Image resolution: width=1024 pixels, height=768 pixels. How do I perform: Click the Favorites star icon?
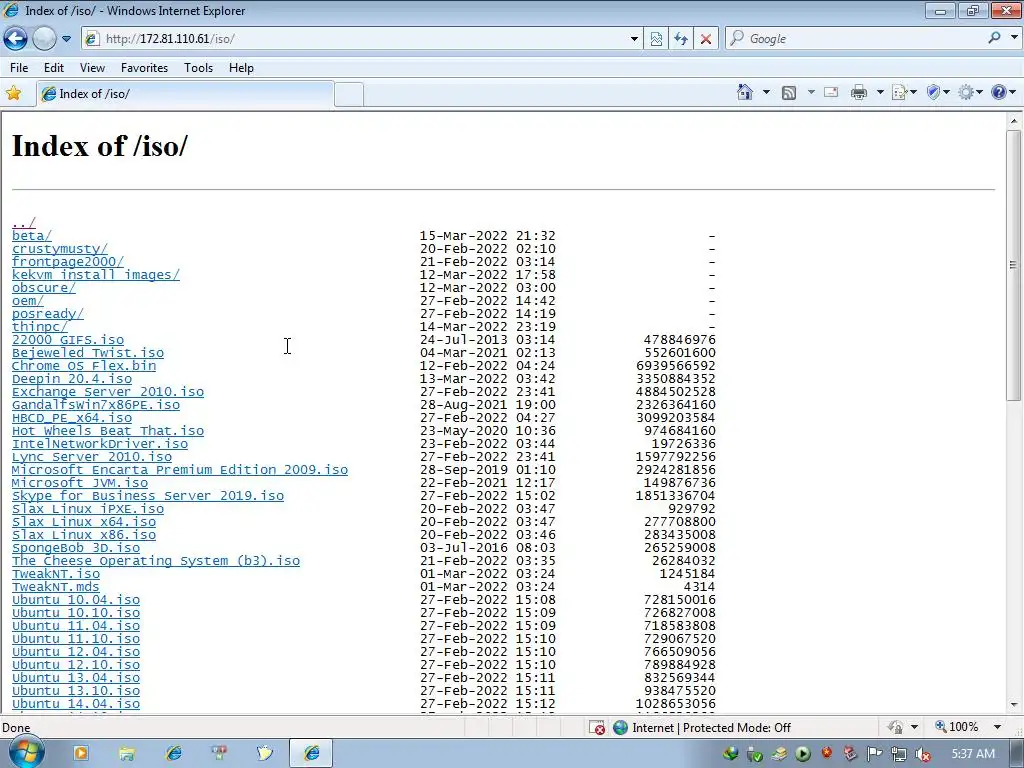pyautogui.click(x=14, y=93)
